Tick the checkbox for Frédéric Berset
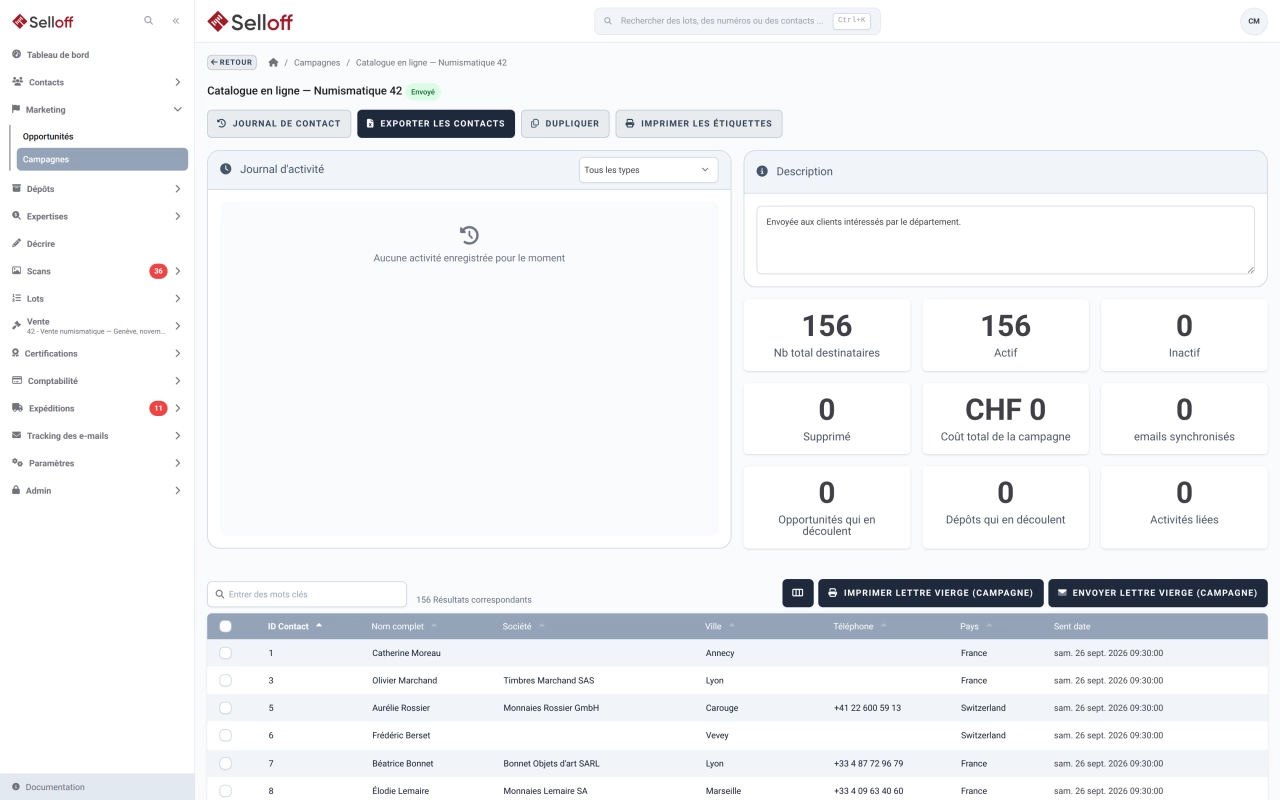This screenshot has width=1280, height=800. click(x=225, y=736)
